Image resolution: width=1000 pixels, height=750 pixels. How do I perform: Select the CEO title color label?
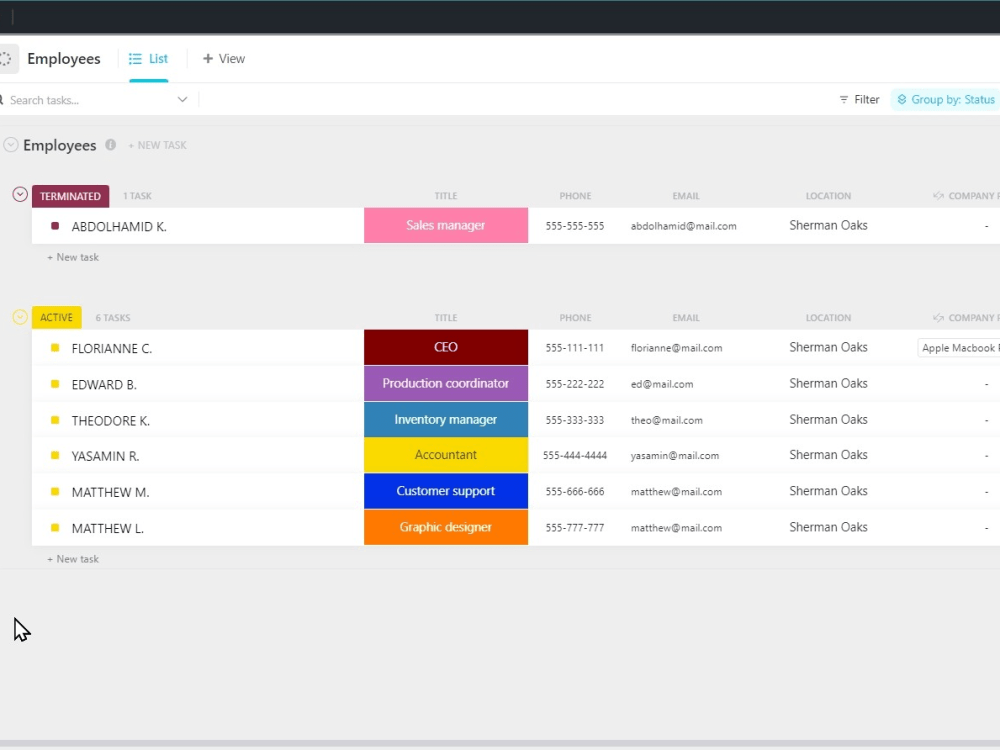[445, 347]
